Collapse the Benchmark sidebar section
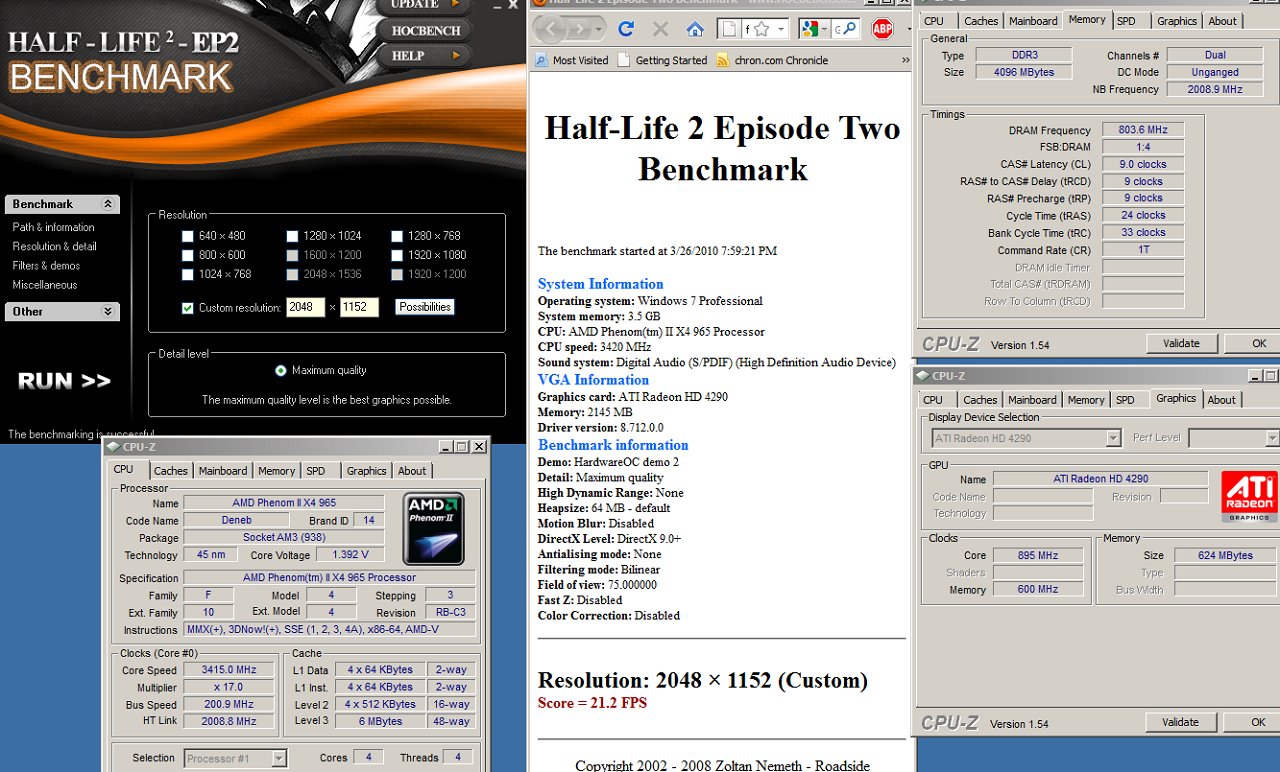 (109, 204)
